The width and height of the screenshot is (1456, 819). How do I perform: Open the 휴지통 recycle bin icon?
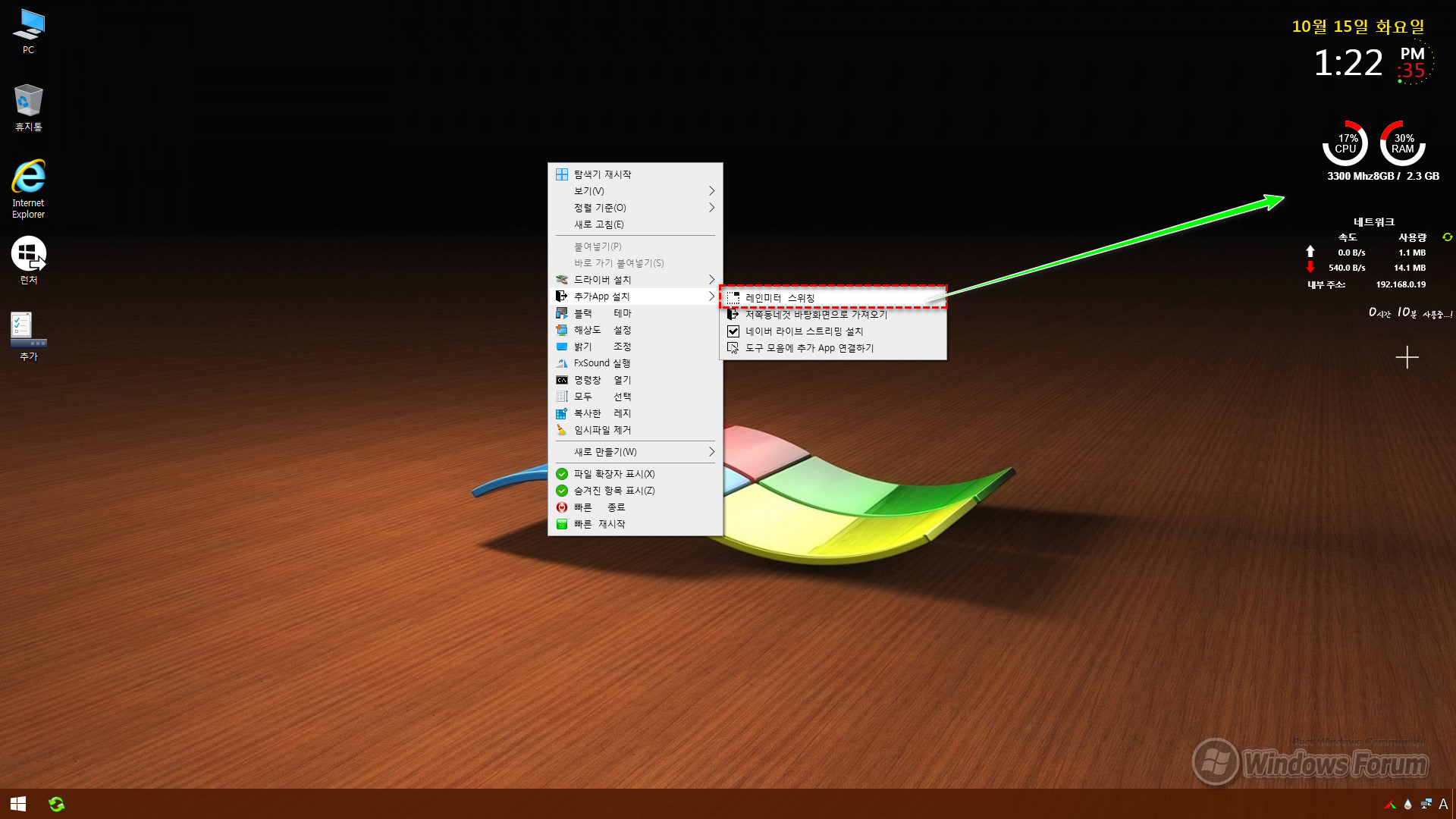pos(28,107)
